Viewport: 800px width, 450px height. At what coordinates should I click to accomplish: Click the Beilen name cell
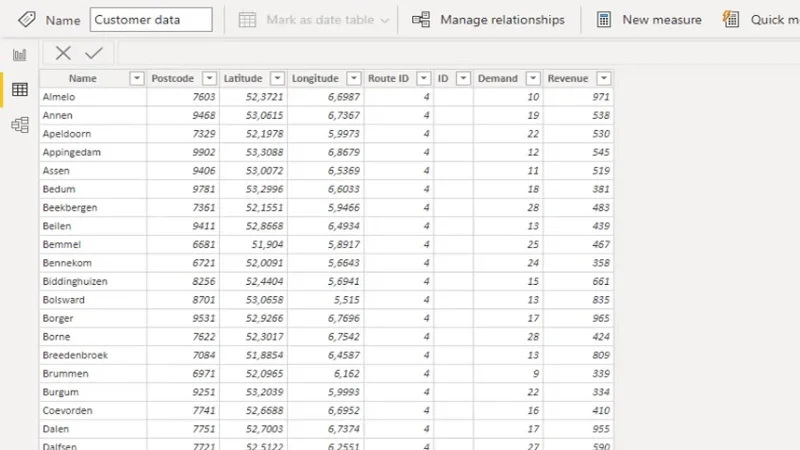tap(93, 226)
